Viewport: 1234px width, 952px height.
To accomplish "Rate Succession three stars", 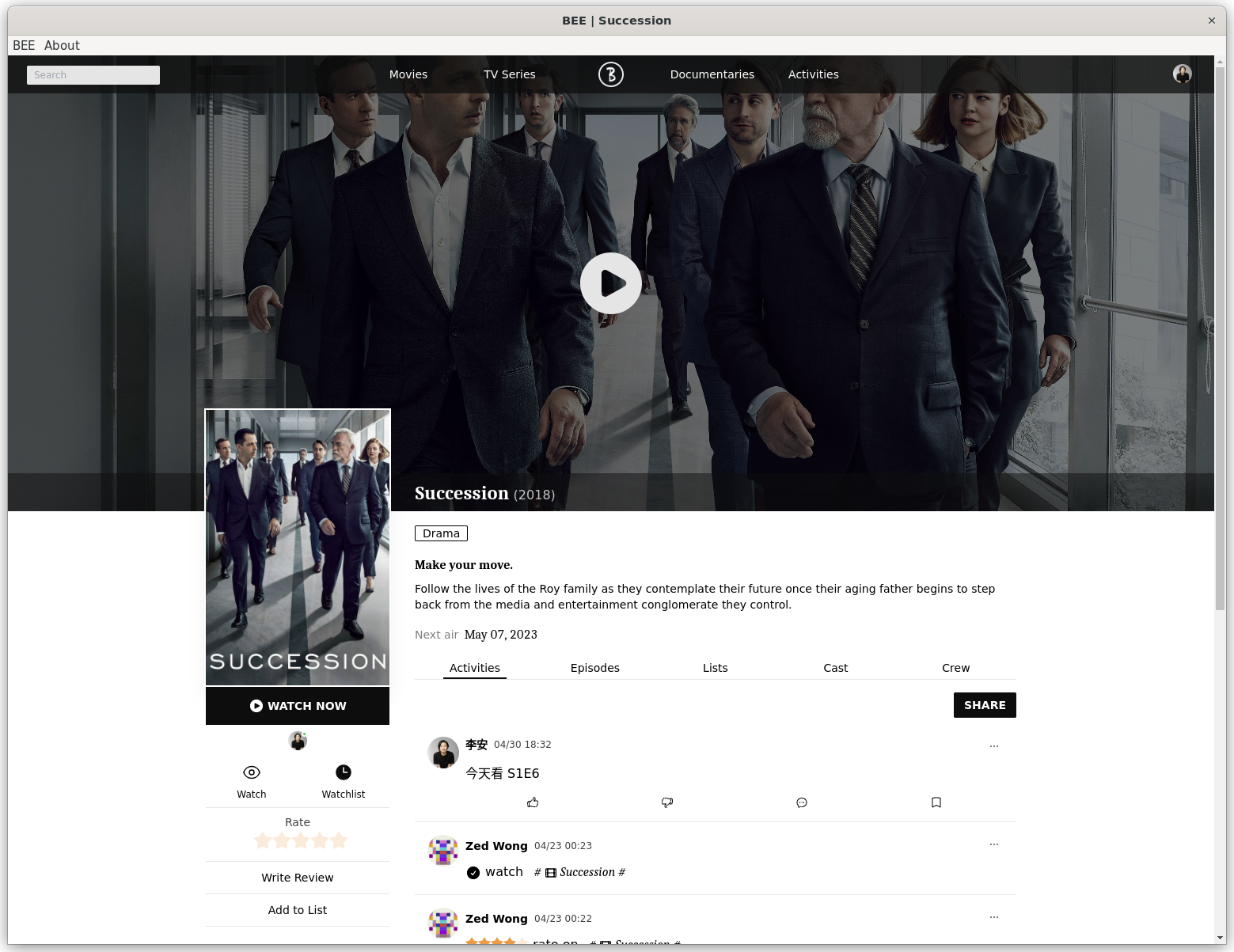I will (x=301, y=840).
